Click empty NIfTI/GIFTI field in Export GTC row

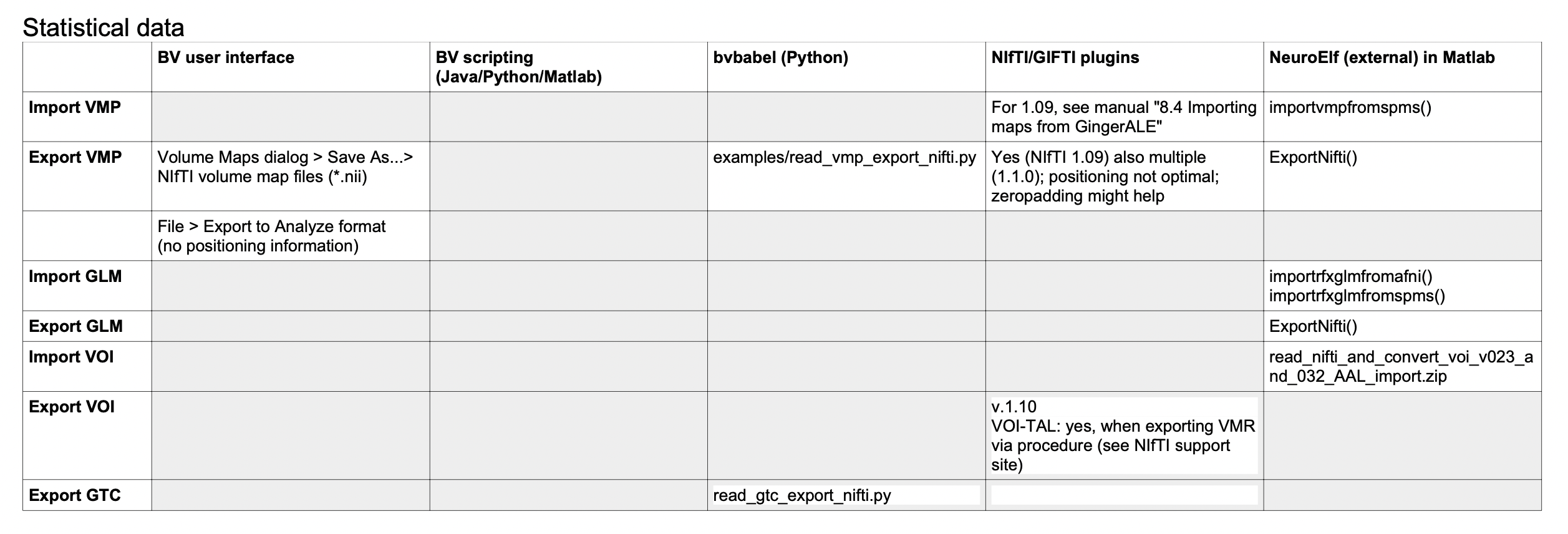(1125, 495)
